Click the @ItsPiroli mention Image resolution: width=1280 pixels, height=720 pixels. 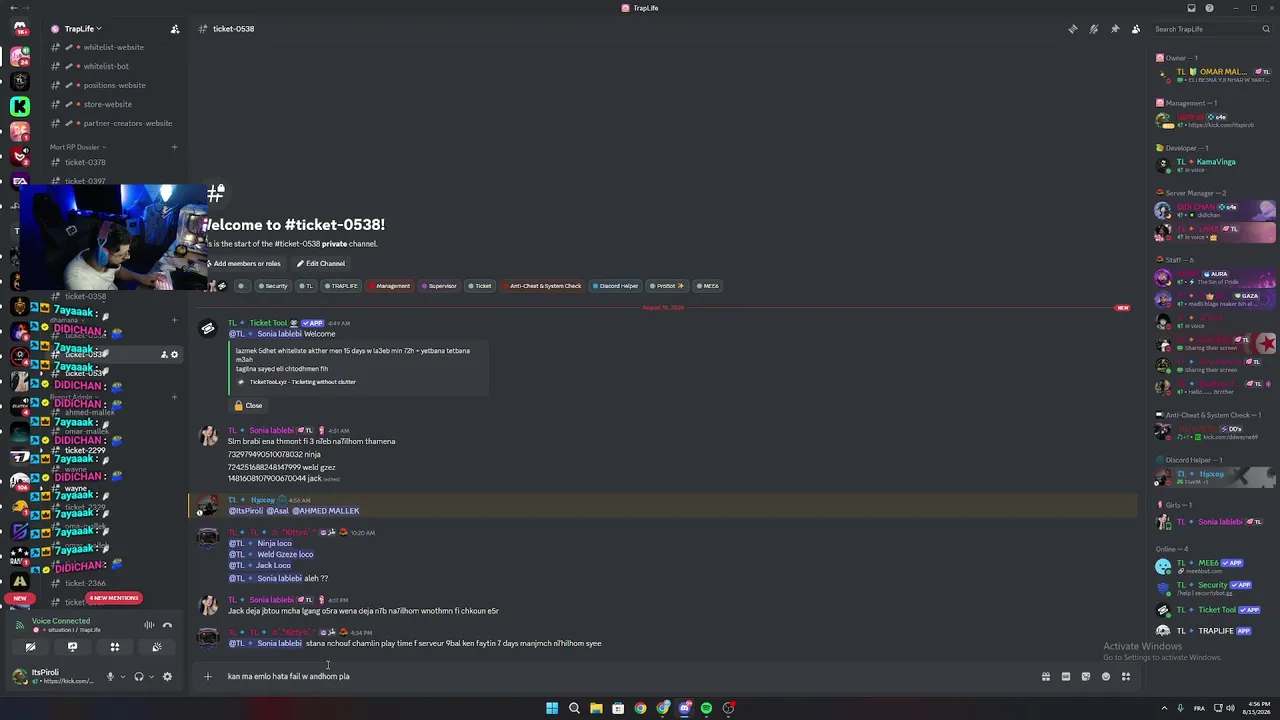[246, 511]
